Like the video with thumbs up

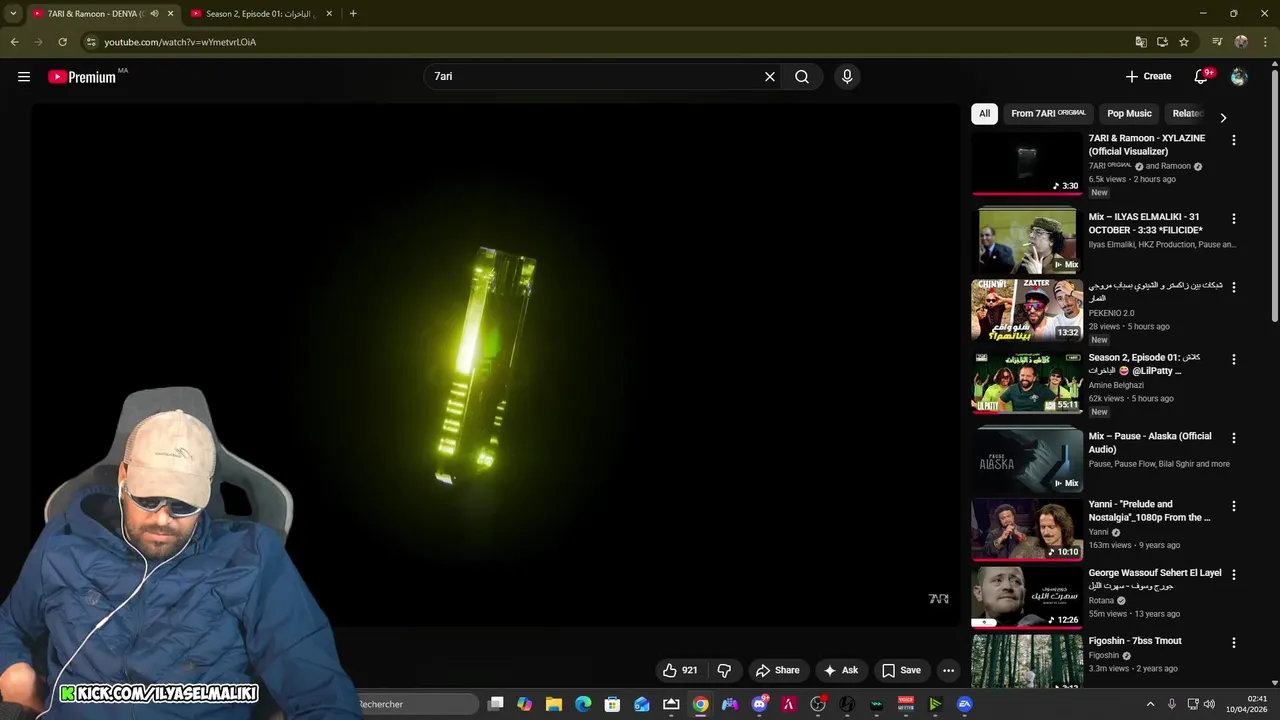pos(680,670)
